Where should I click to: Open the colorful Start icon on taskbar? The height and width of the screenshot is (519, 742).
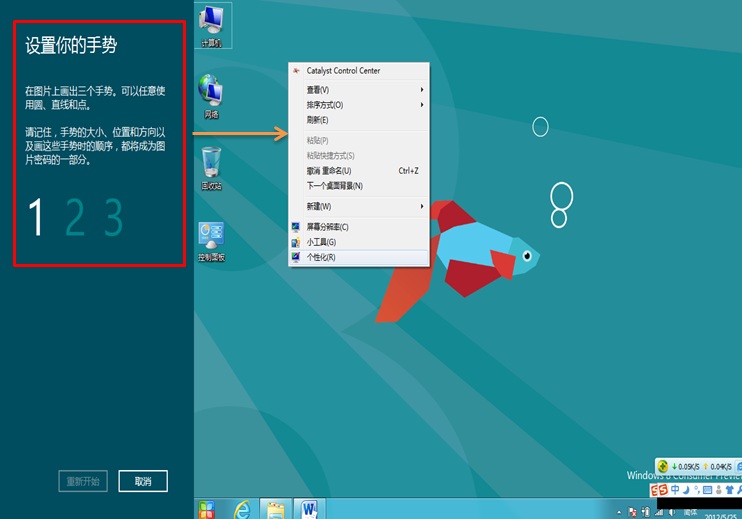pos(207,510)
